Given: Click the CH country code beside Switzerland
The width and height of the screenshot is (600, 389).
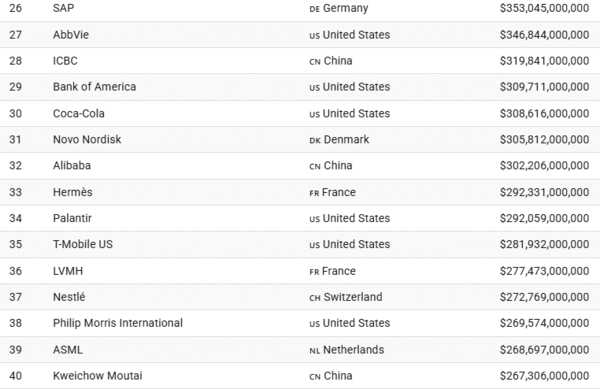Looking at the screenshot, I should point(315,298).
